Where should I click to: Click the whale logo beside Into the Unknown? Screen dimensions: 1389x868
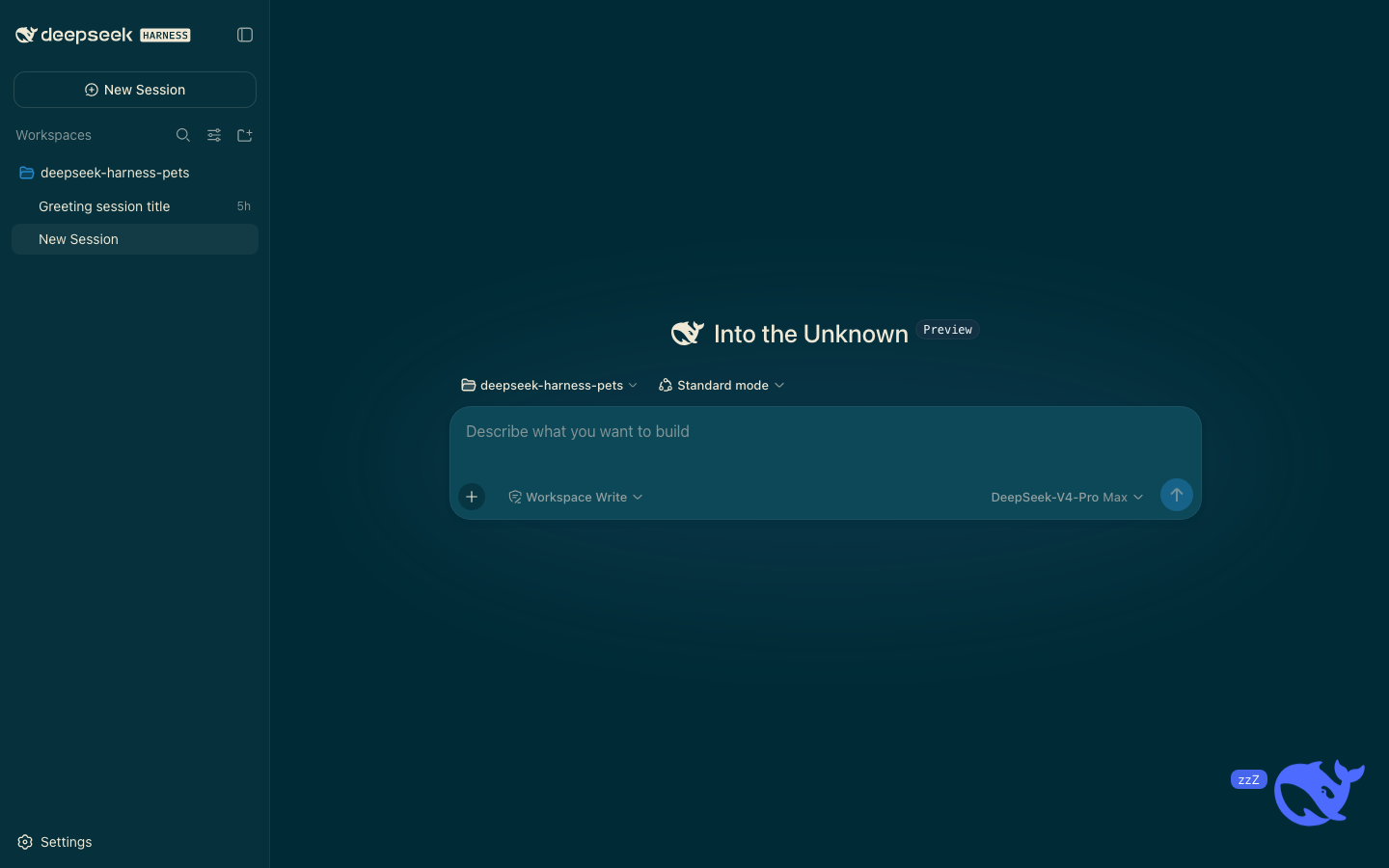(x=688, y=333)
